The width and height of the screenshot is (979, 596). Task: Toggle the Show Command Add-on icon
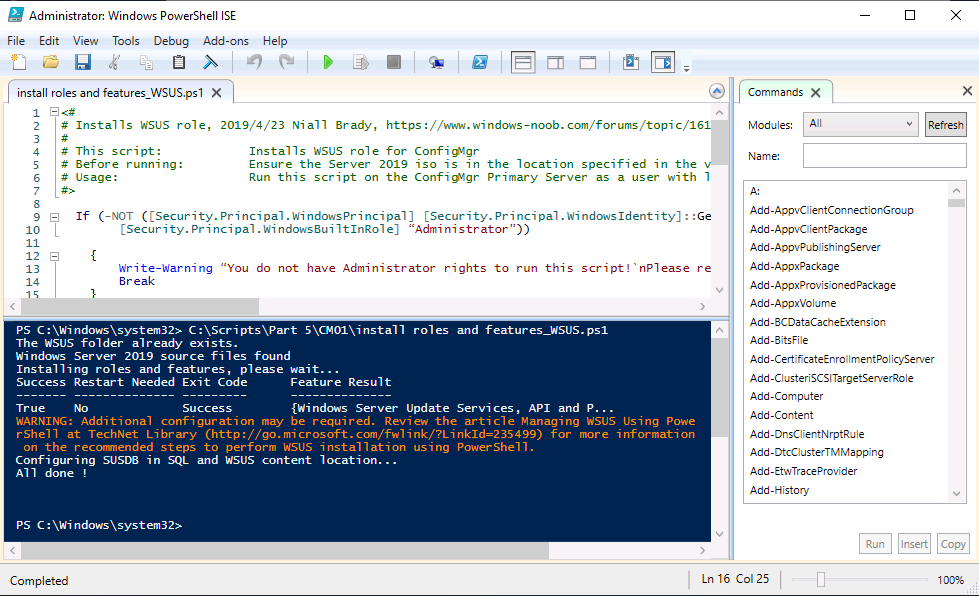(x=662, y=62)
